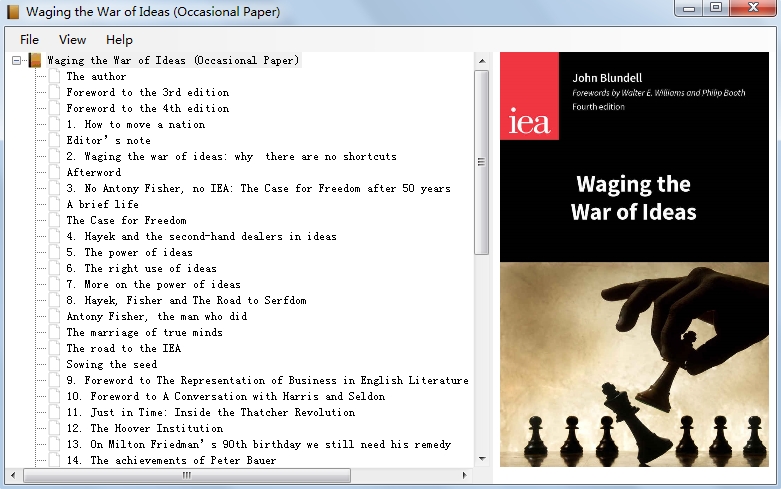Click page icon beside 1. How to move a nation

55,124
